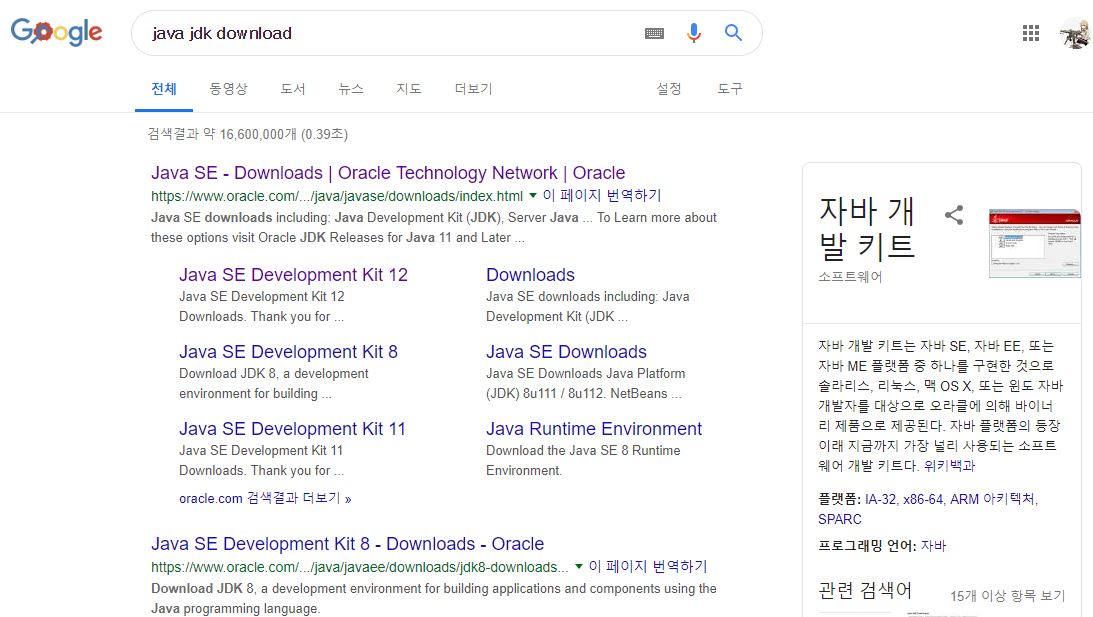Open the SPARC platform link
Image resolution: width=1093 pixels, height=617 pixels.
[840, 519]
